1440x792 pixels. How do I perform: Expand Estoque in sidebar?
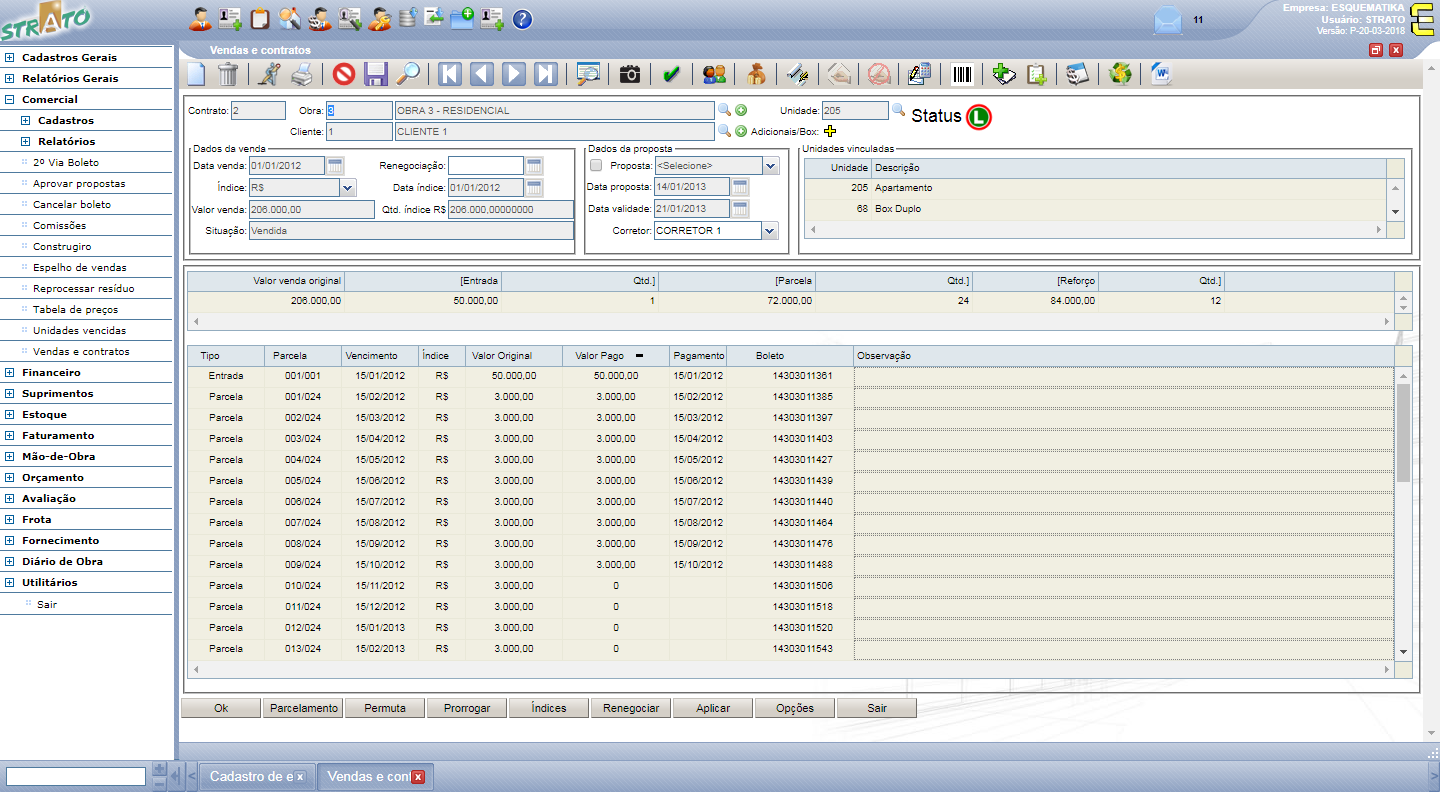click(10, 414)
